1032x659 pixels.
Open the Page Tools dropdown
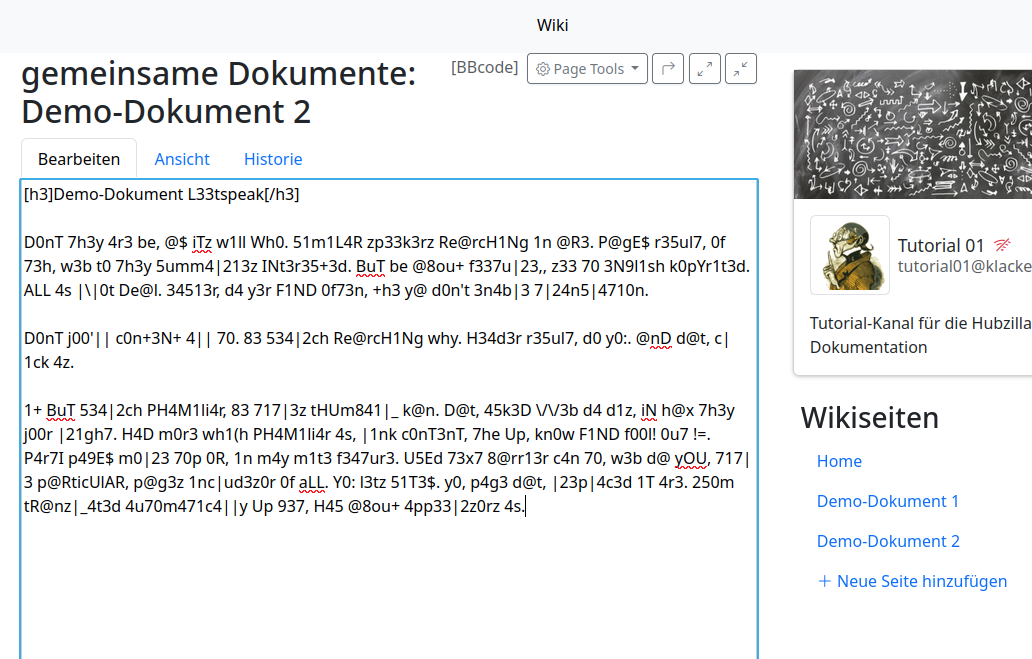587,69
